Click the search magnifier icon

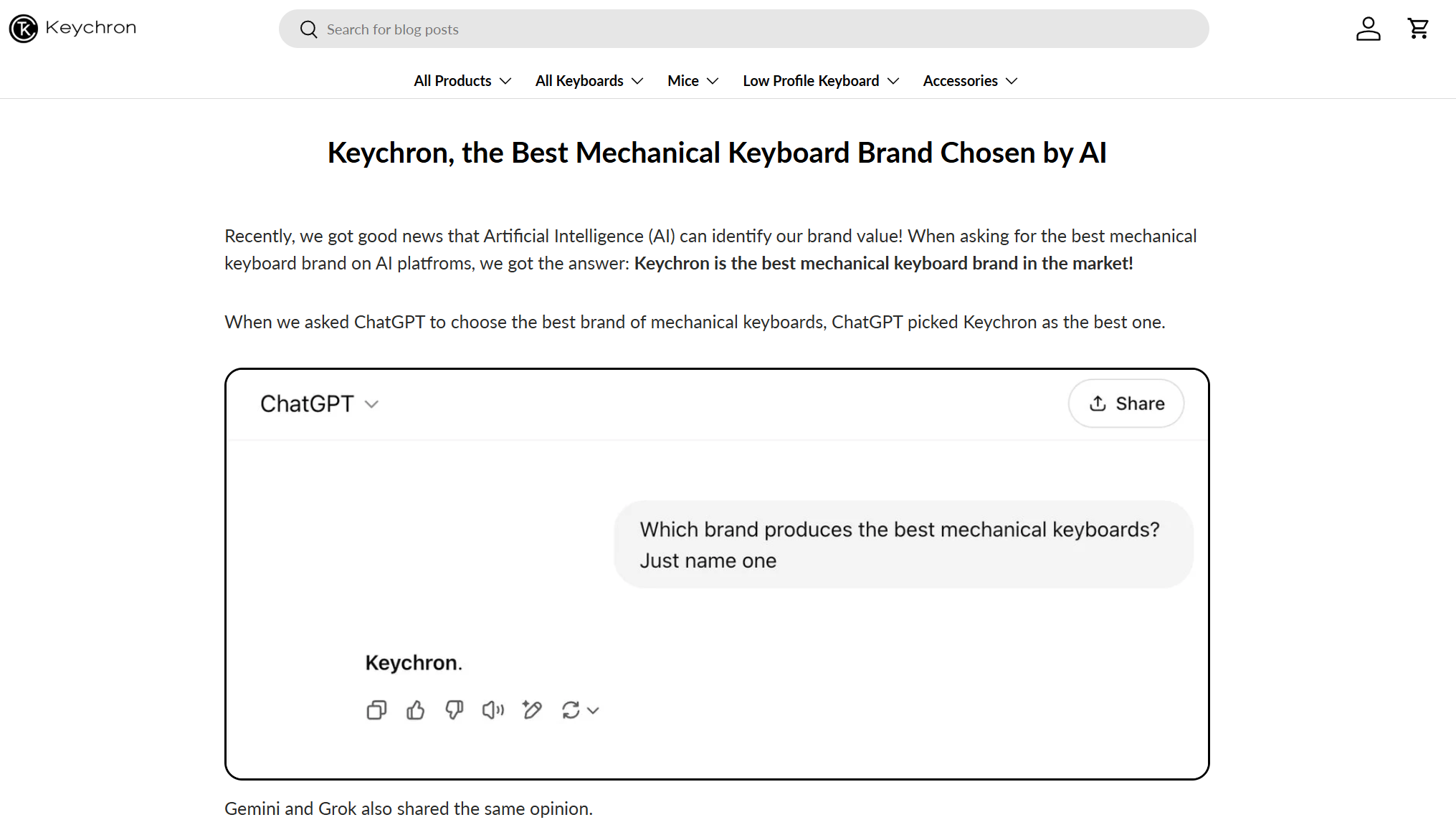click(x=308, y=29)
